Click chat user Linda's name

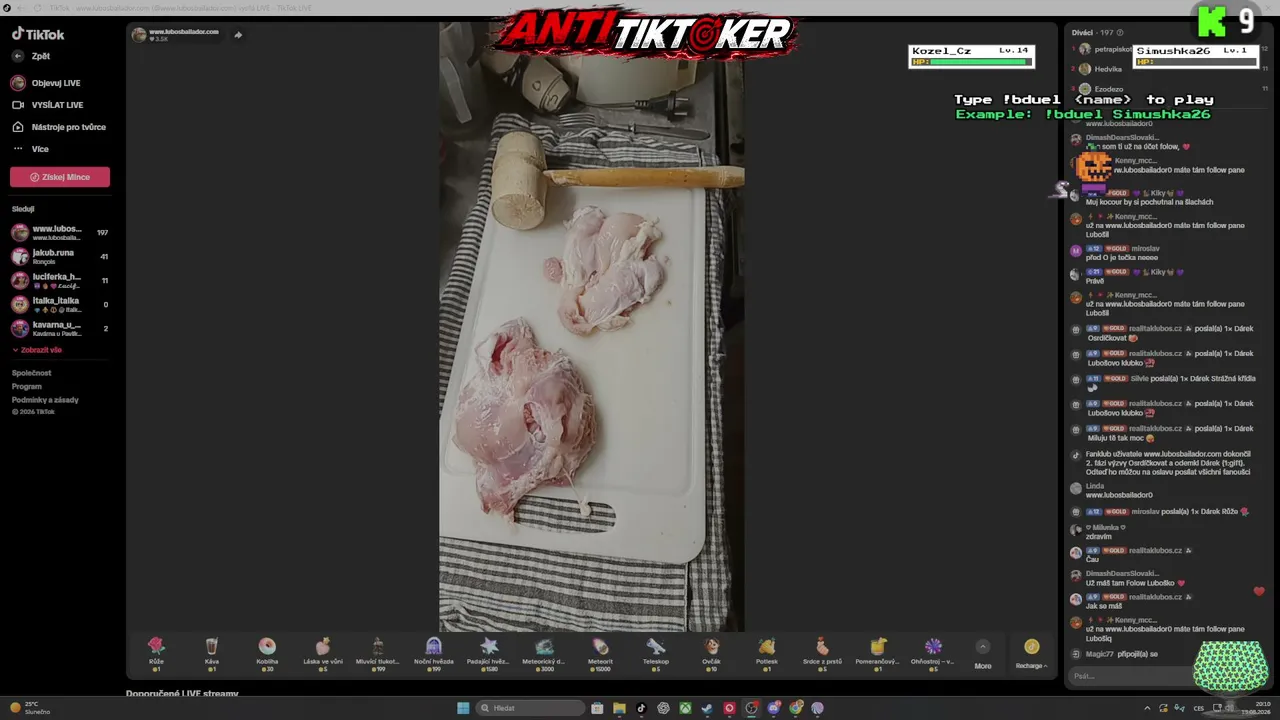[x=1095, y=486]
